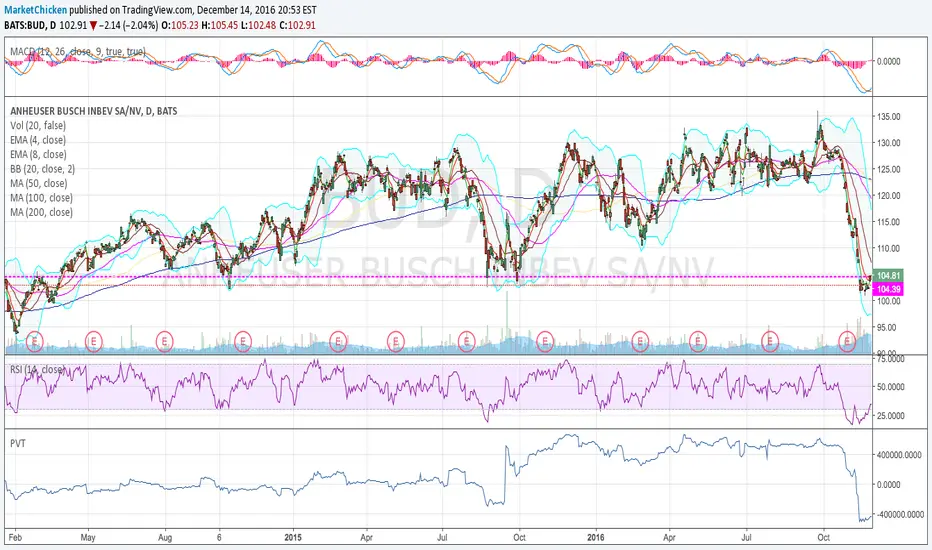The width and height of the screenshot is (932, 550).
Task: Click the 120.00 price axis value
Action: [889, 196]
